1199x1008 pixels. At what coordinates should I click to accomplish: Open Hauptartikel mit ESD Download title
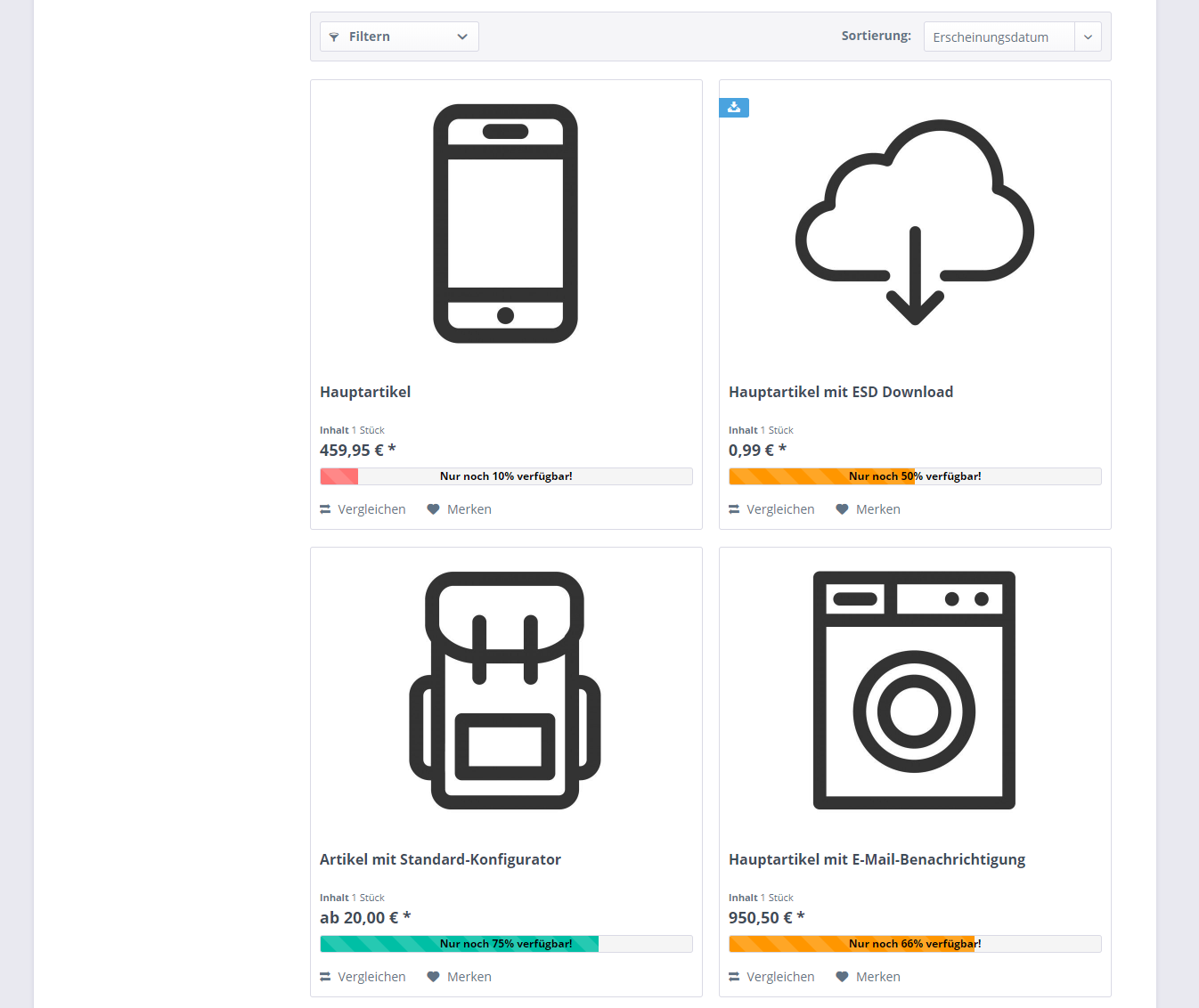(841, 392)
